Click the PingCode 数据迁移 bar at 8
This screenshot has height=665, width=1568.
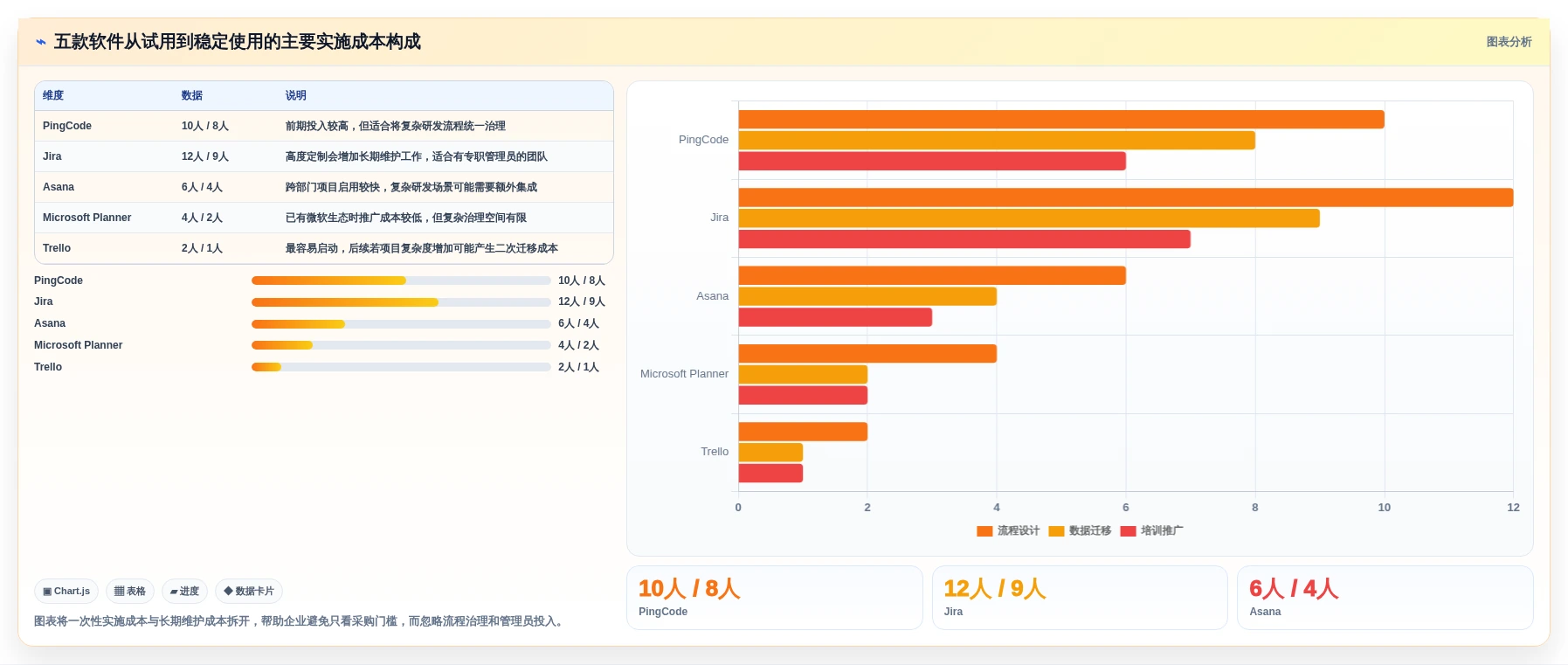pyautogui.click(x=997, y=141)
